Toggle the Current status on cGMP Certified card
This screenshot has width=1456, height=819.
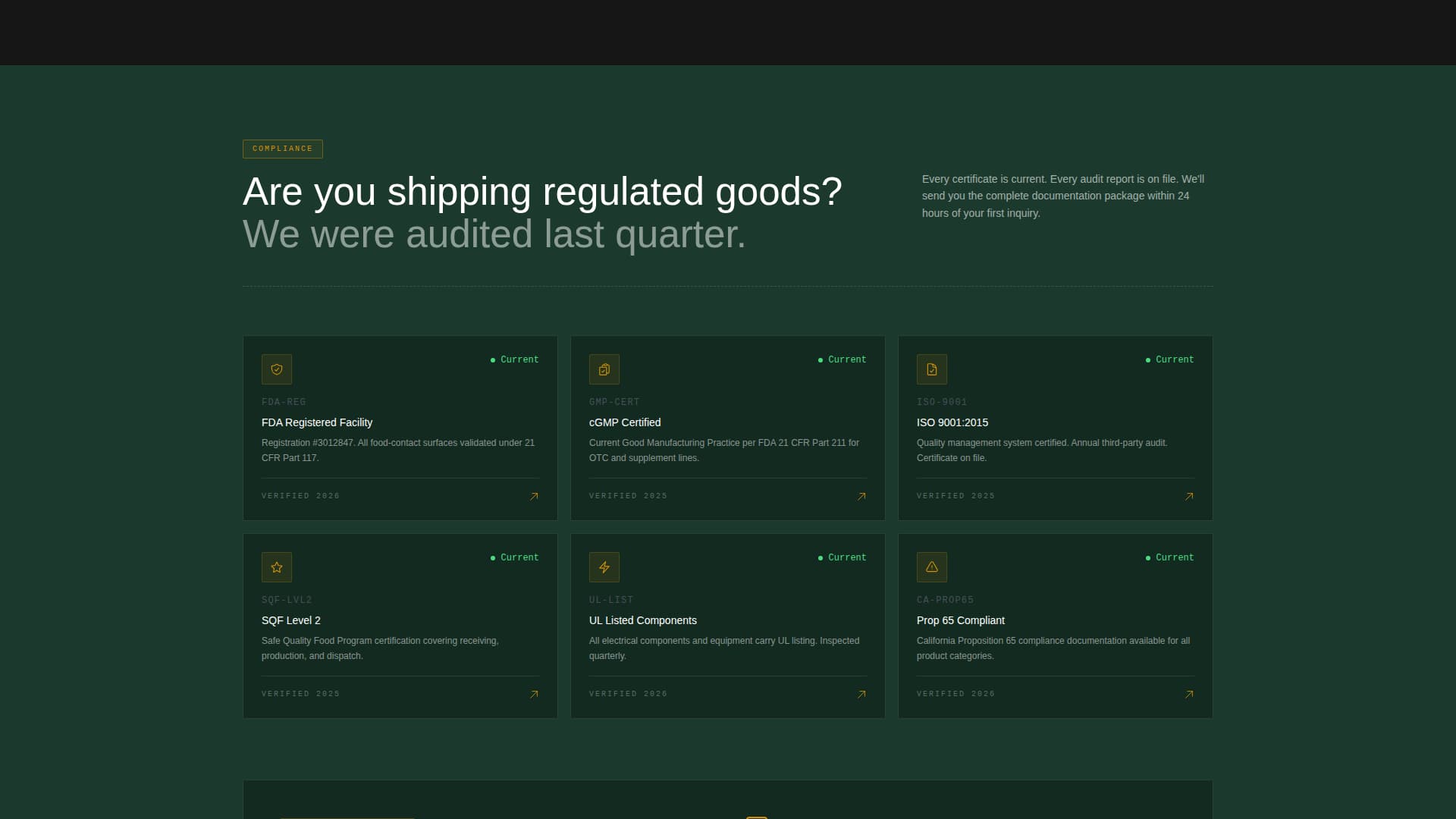(842, 359)
